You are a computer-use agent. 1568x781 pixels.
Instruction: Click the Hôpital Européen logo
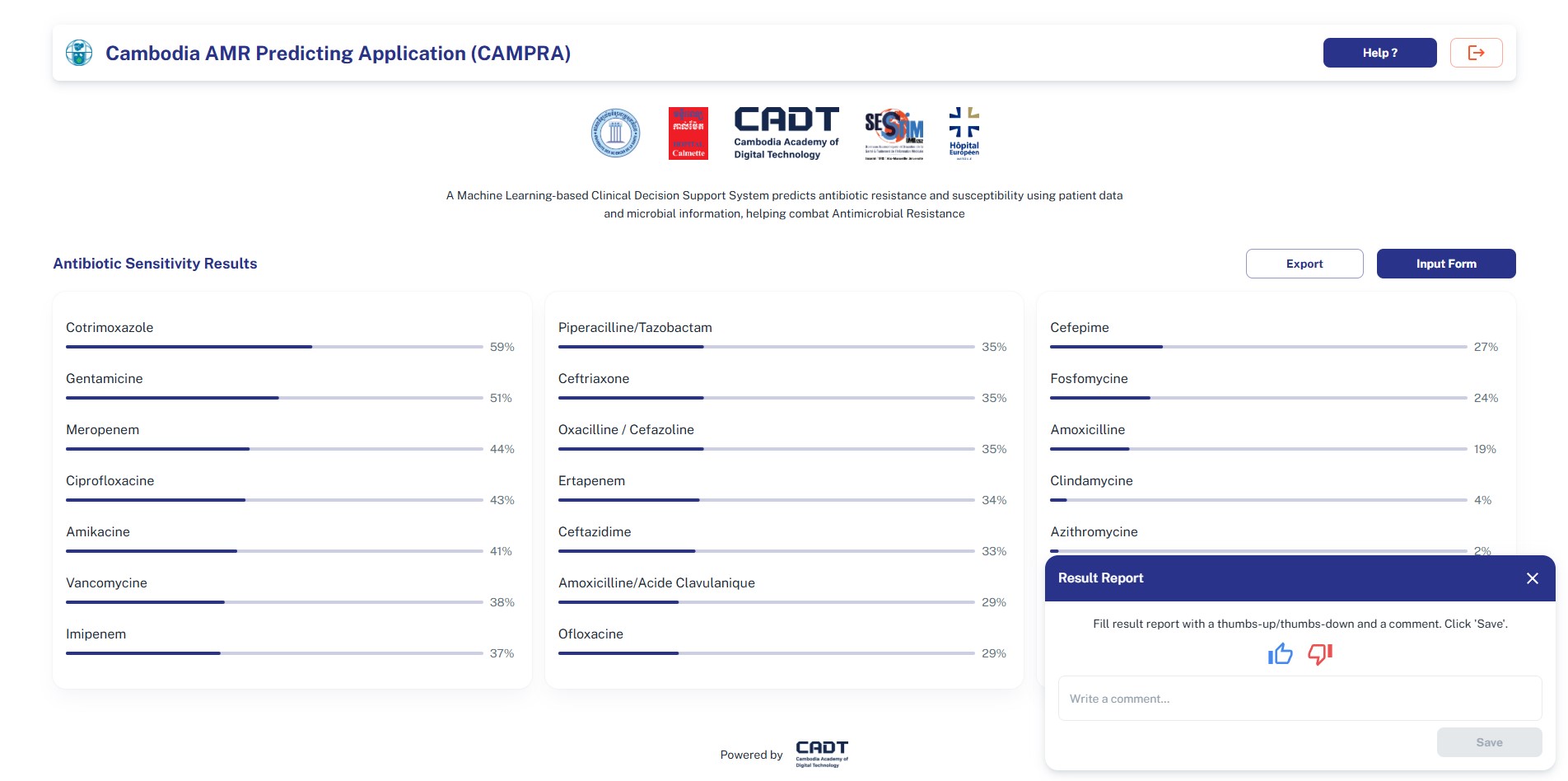[x=964, y=132]
